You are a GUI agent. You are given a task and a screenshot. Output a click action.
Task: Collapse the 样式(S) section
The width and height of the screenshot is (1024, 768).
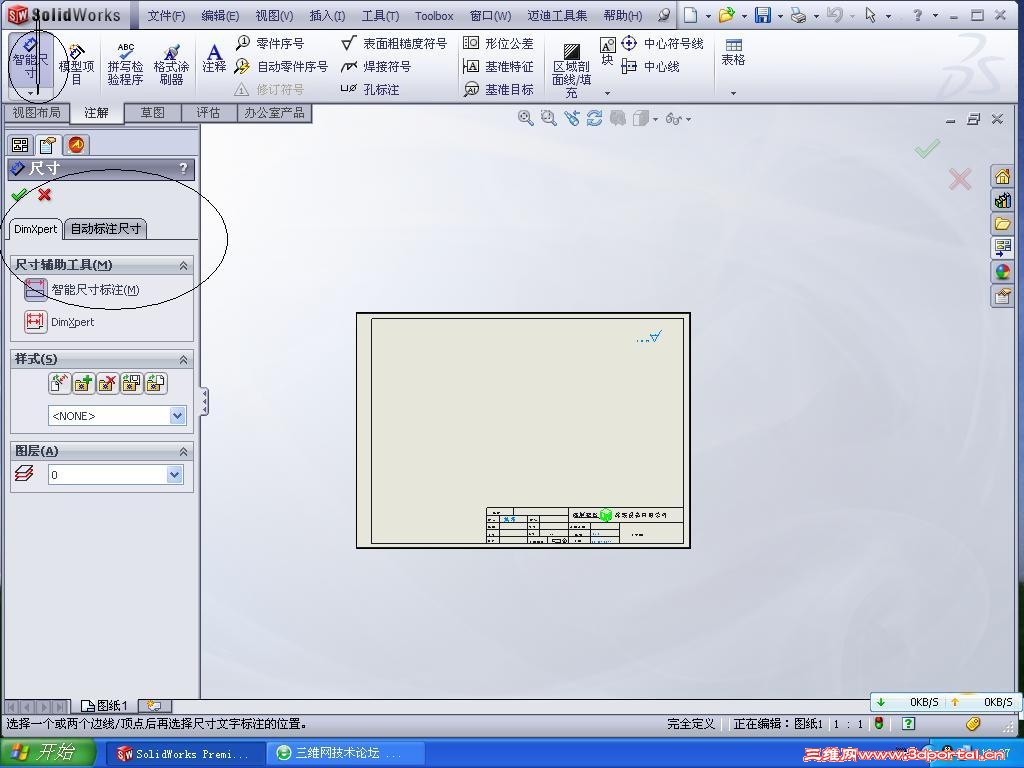click(x=184, y=359)
